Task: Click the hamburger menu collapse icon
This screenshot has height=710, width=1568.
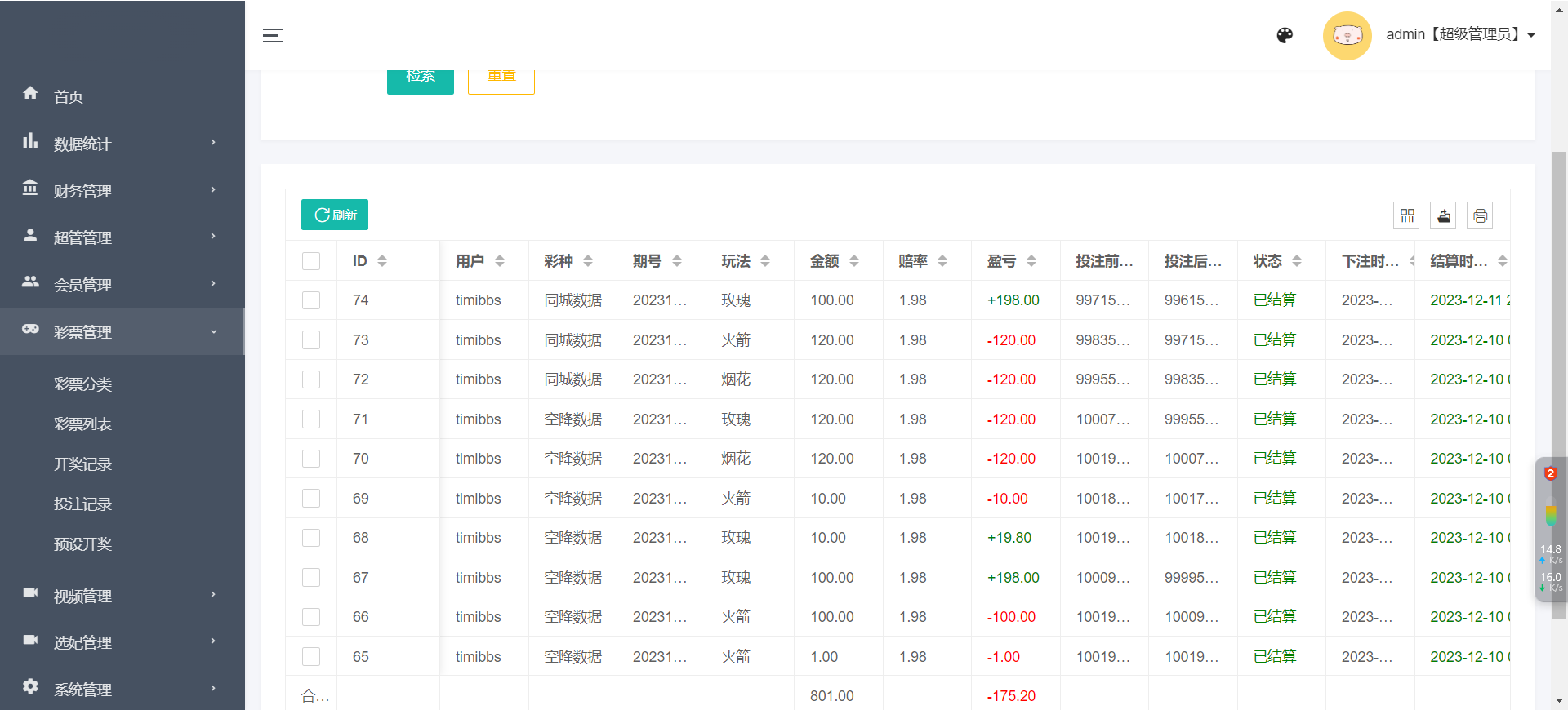Action: point(273,35)
